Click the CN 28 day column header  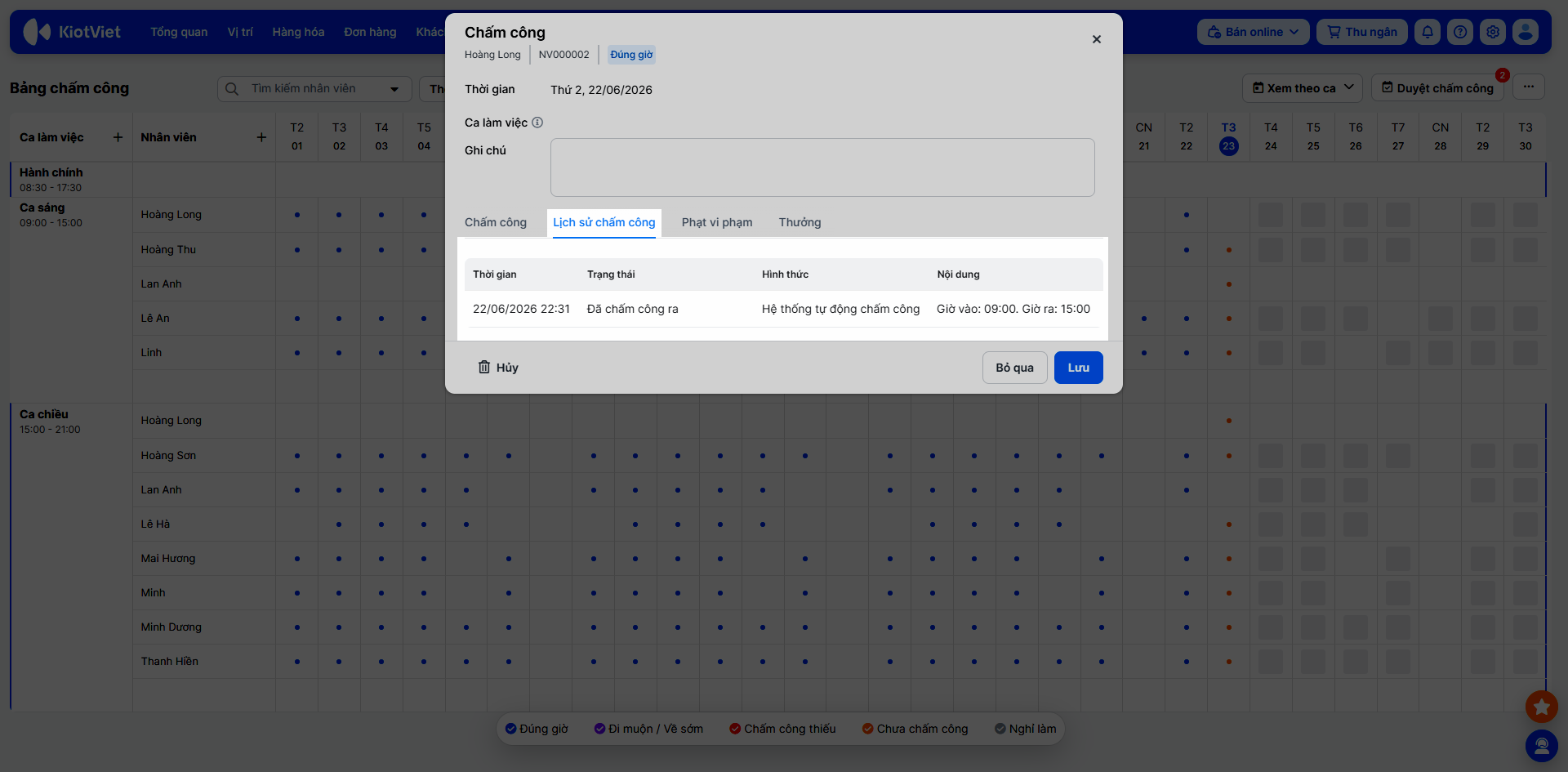coord(1440,137)
